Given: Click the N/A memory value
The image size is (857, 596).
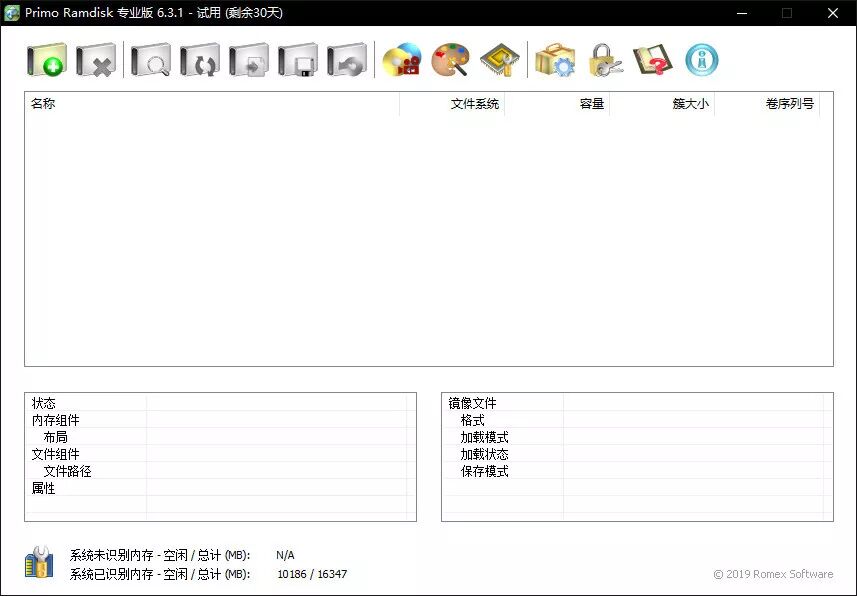Looking at the screenshot, I should click(x=285, y=556).
